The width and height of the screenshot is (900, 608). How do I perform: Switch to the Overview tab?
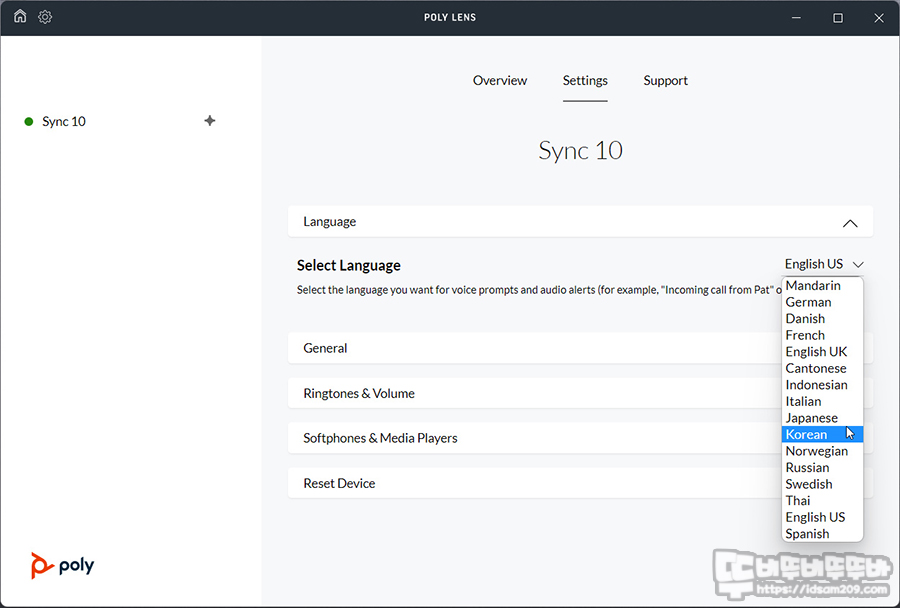(x=499, y=80)
